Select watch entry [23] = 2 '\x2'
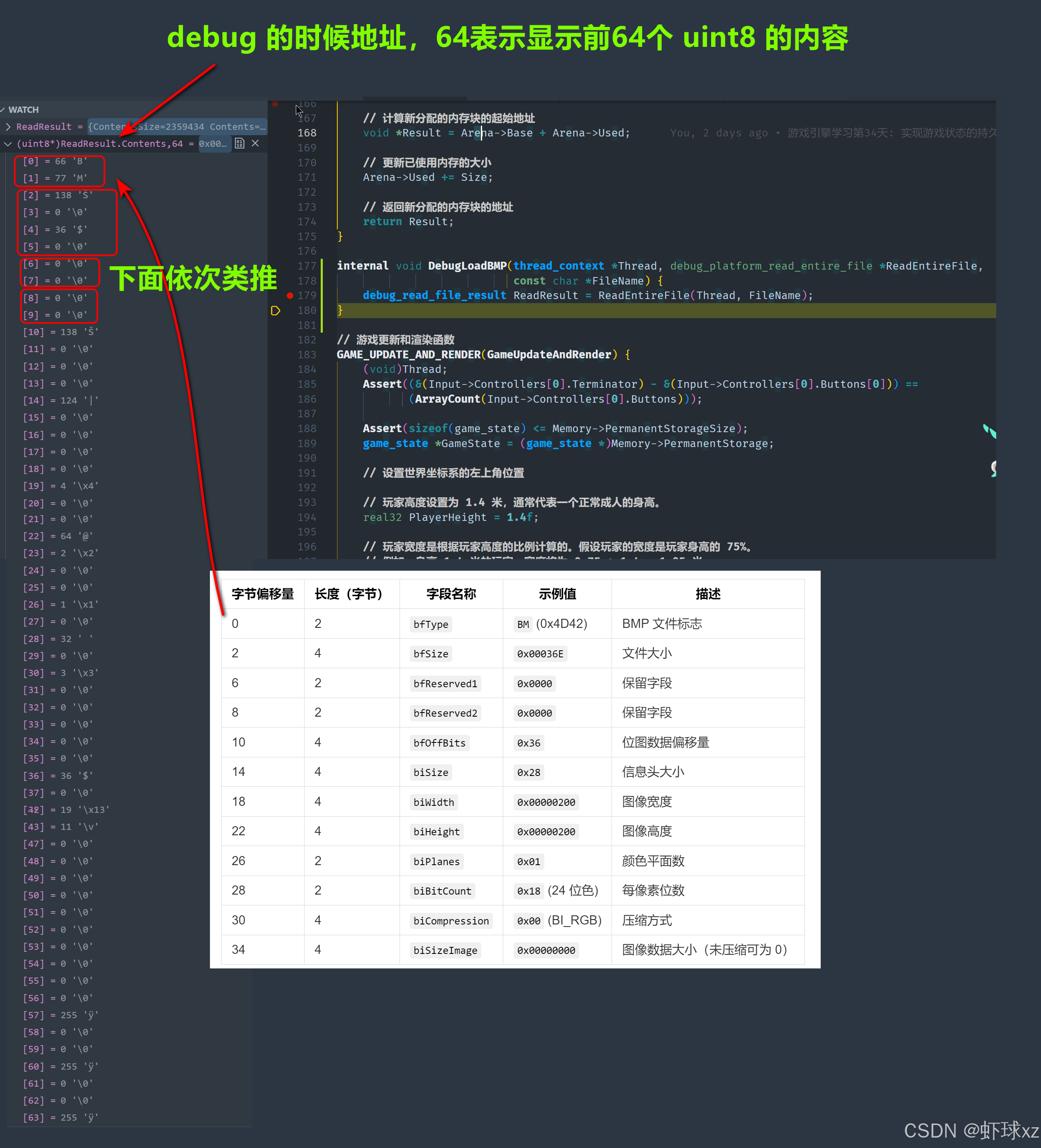 pos(61,553)
